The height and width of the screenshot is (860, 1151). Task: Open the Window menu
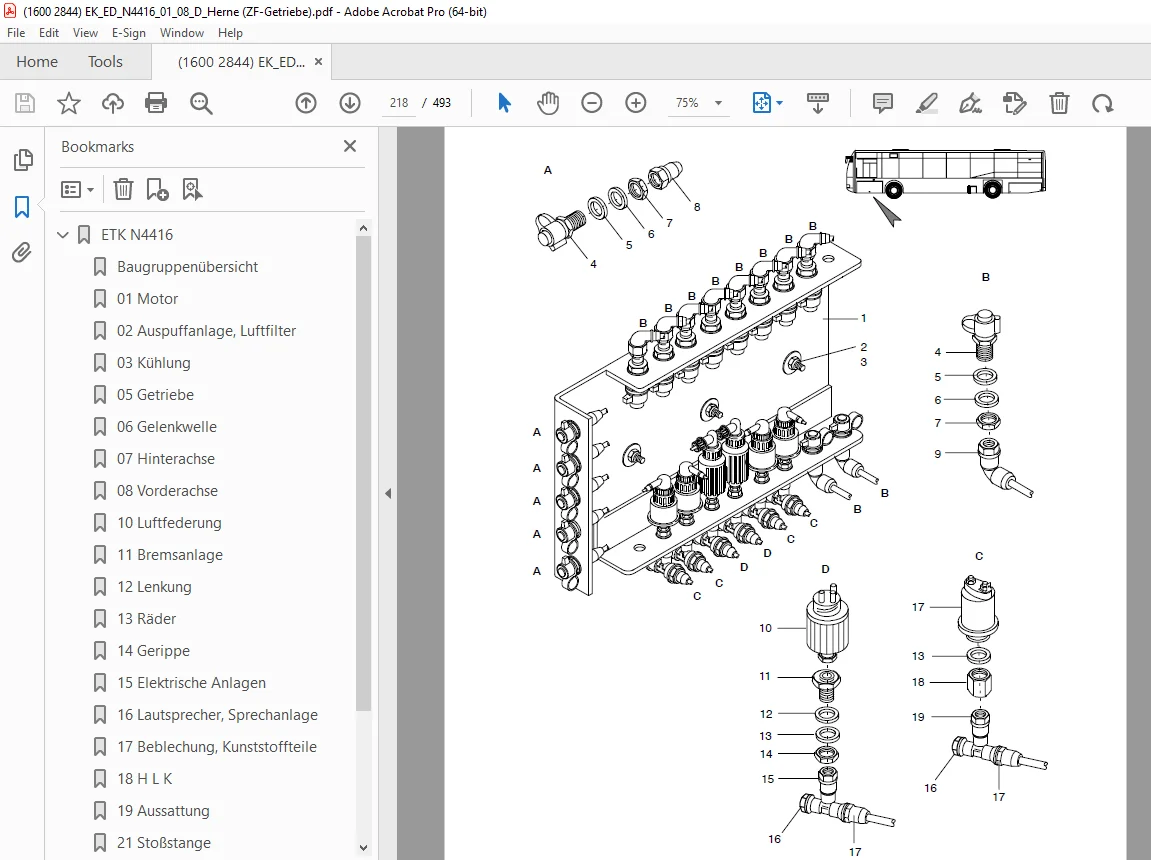coord(182,33)
